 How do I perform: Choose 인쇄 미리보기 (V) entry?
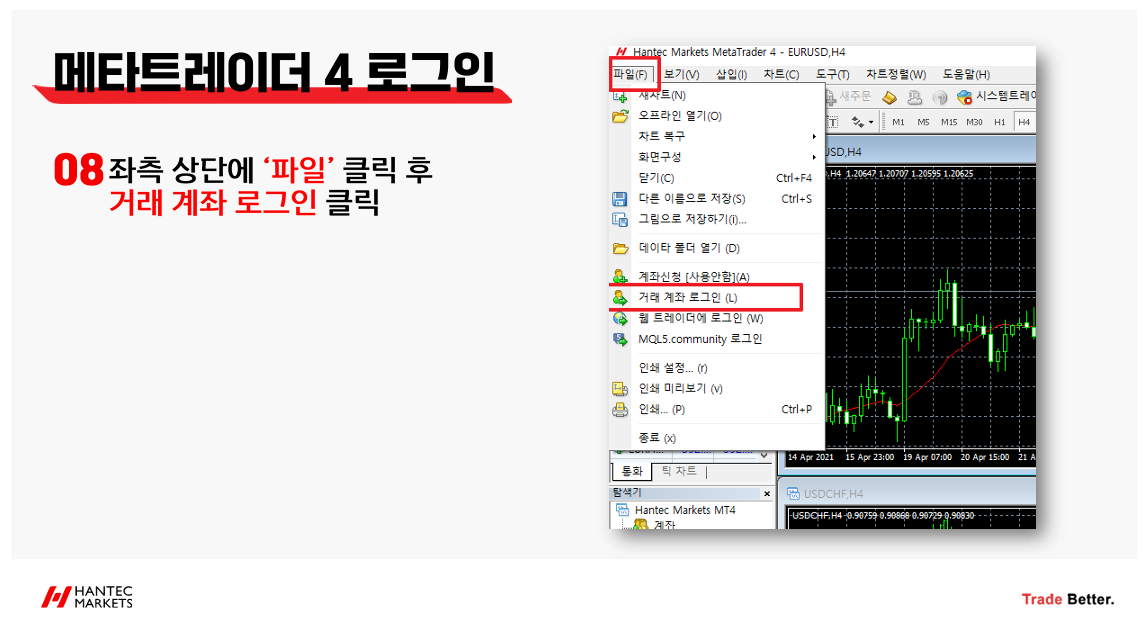pyautogui.click(x=718, y=389)
